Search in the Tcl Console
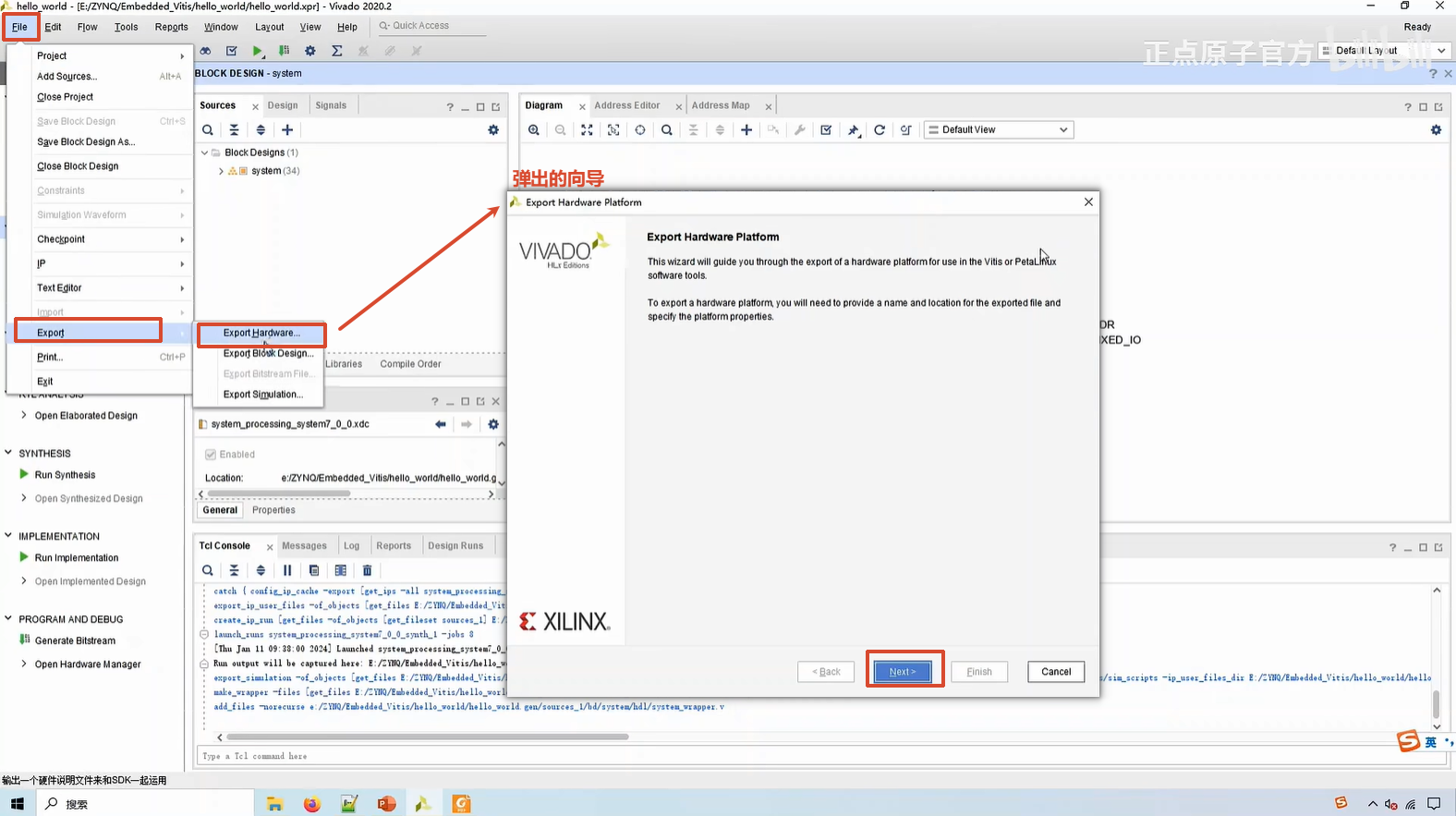This screenshot has width=1456, height=816. (208, 570)
